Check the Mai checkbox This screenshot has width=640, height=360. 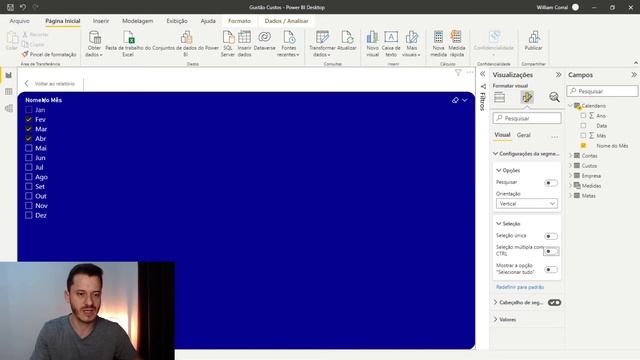(x=29, y=148)
